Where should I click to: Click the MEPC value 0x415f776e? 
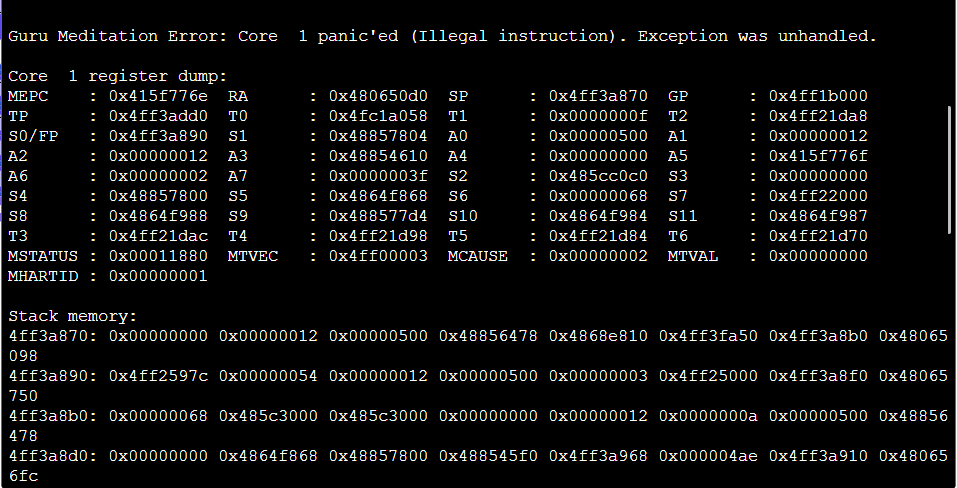pos(159,96)
